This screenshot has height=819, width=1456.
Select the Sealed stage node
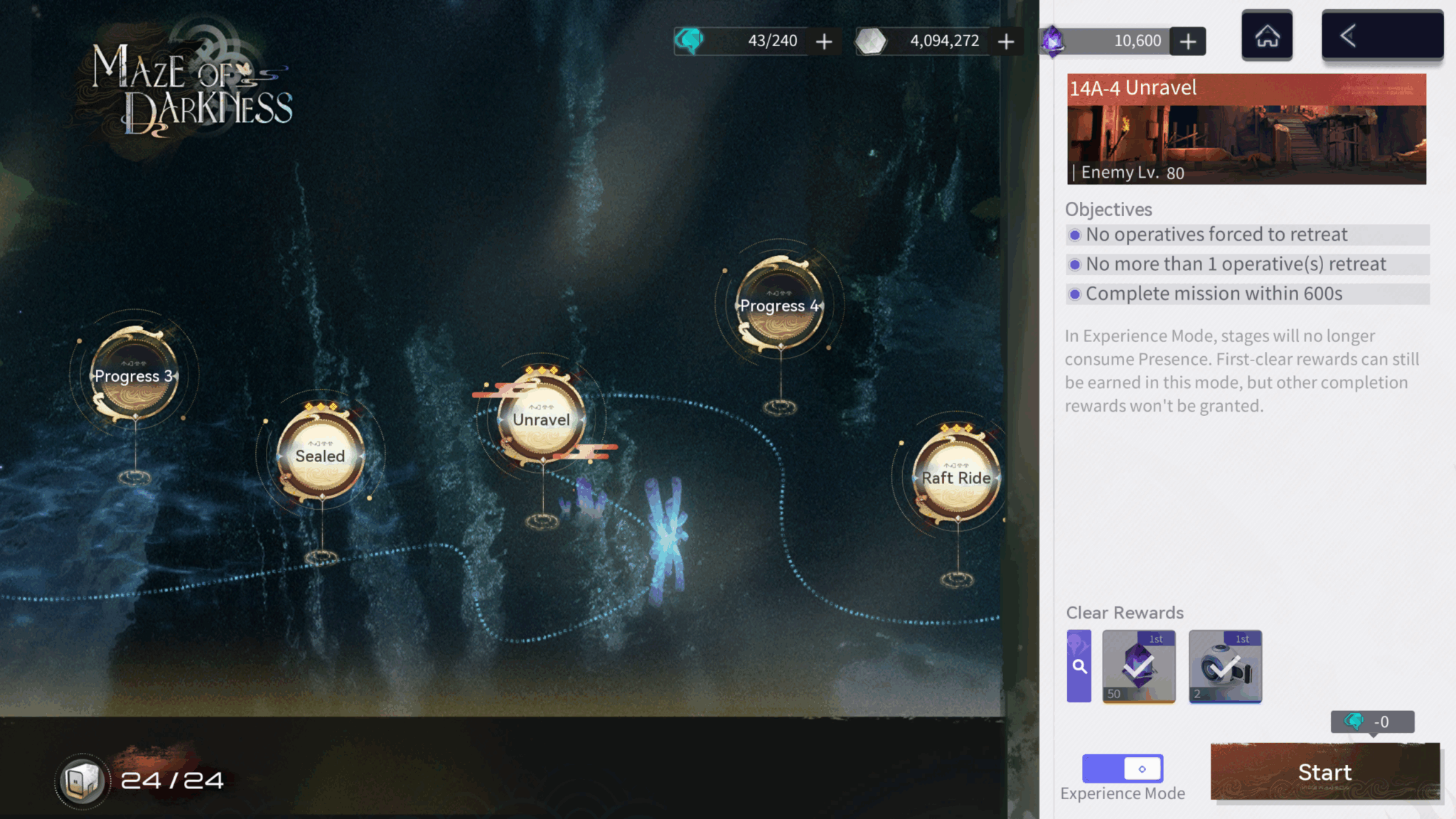point(321,455)
